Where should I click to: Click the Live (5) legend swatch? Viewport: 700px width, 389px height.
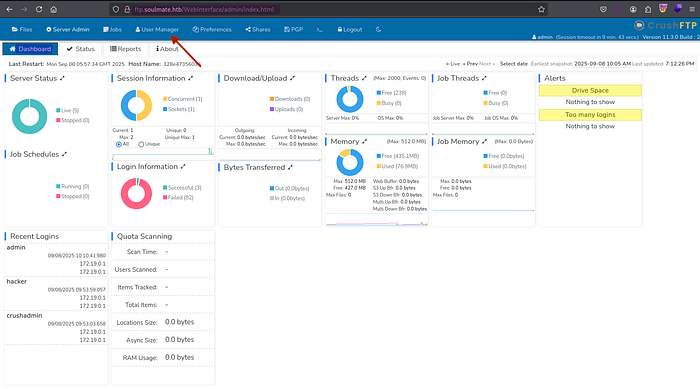58,110
